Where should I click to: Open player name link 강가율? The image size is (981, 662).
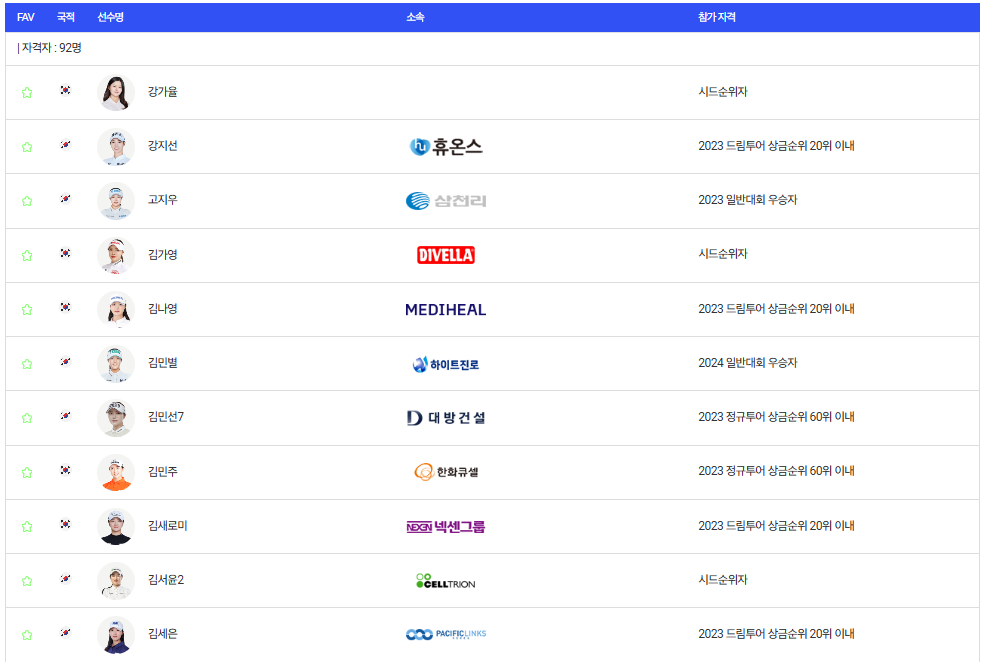[163, 91]
